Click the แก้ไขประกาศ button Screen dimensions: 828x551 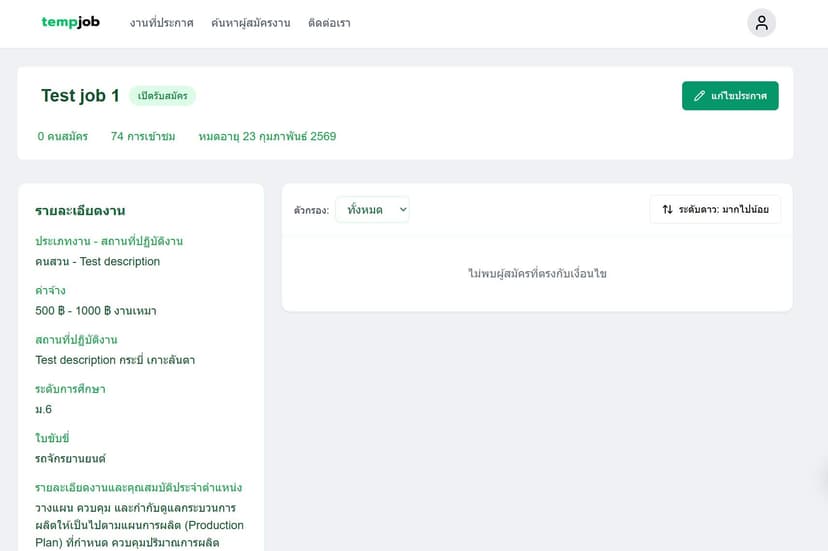pos(730,96)
